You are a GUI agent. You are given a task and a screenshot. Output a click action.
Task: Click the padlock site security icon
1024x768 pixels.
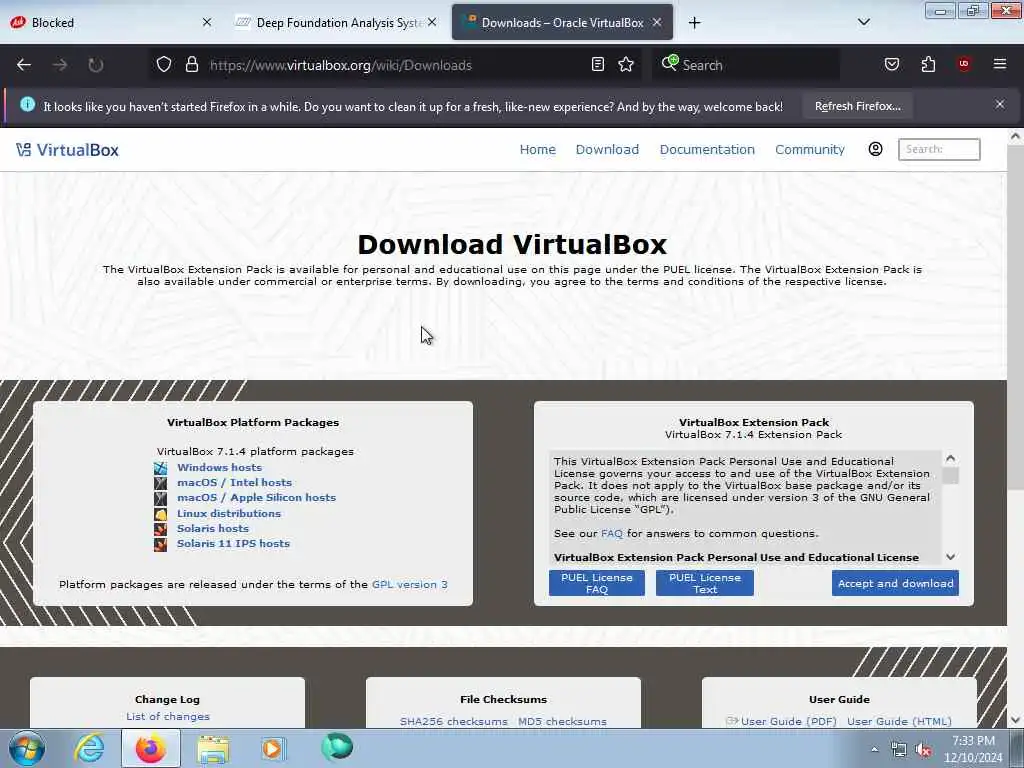[191, 64]
